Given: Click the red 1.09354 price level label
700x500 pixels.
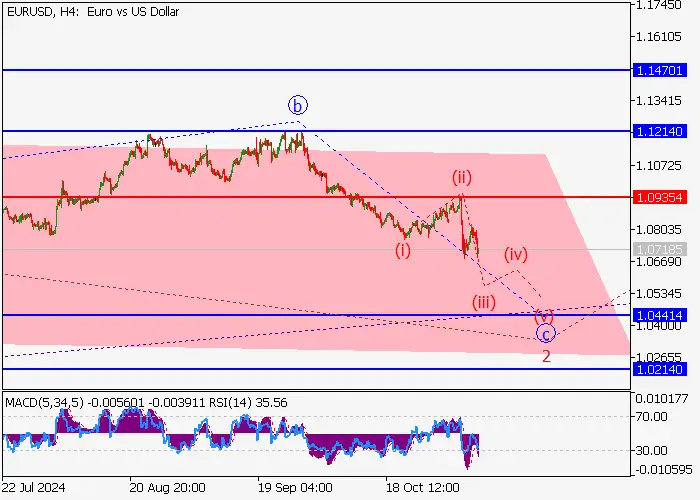Looking at the screenshot, I should tap(659, 197).
